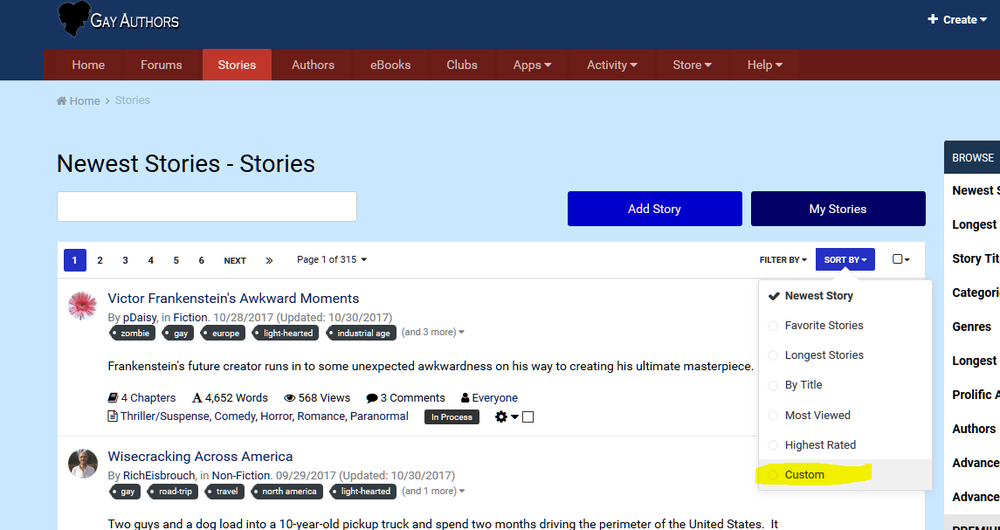
Task: Click the industrial age tag
Action: coord(361,333)
